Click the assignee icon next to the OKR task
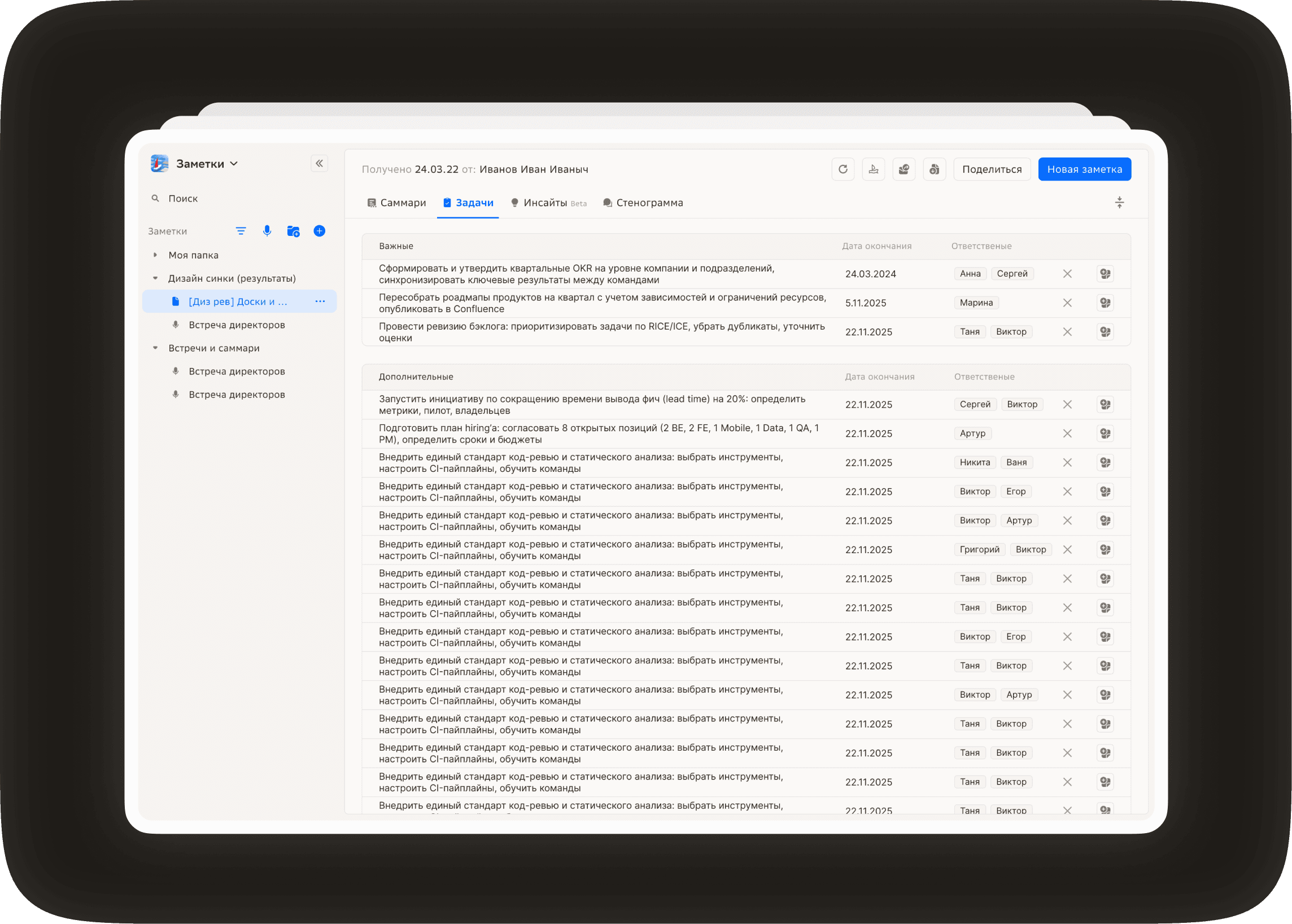This screenshot has width=1292, height=924. [1105, 274]
